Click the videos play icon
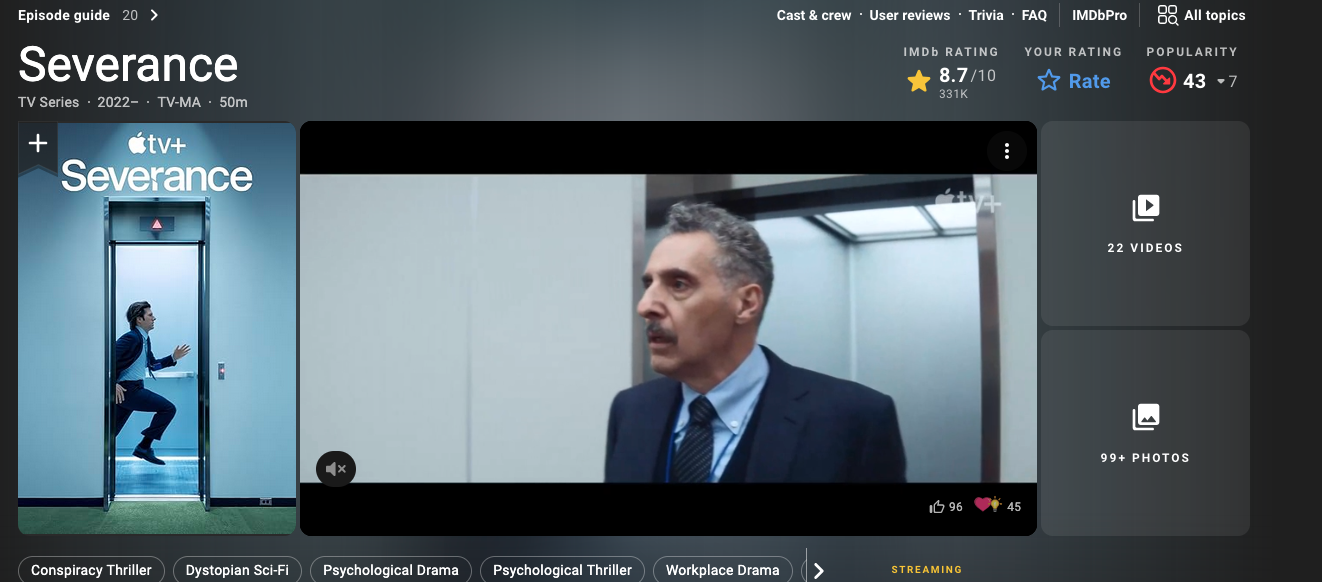This screenshot has width=1322, height=582. tap(1145, 208)
